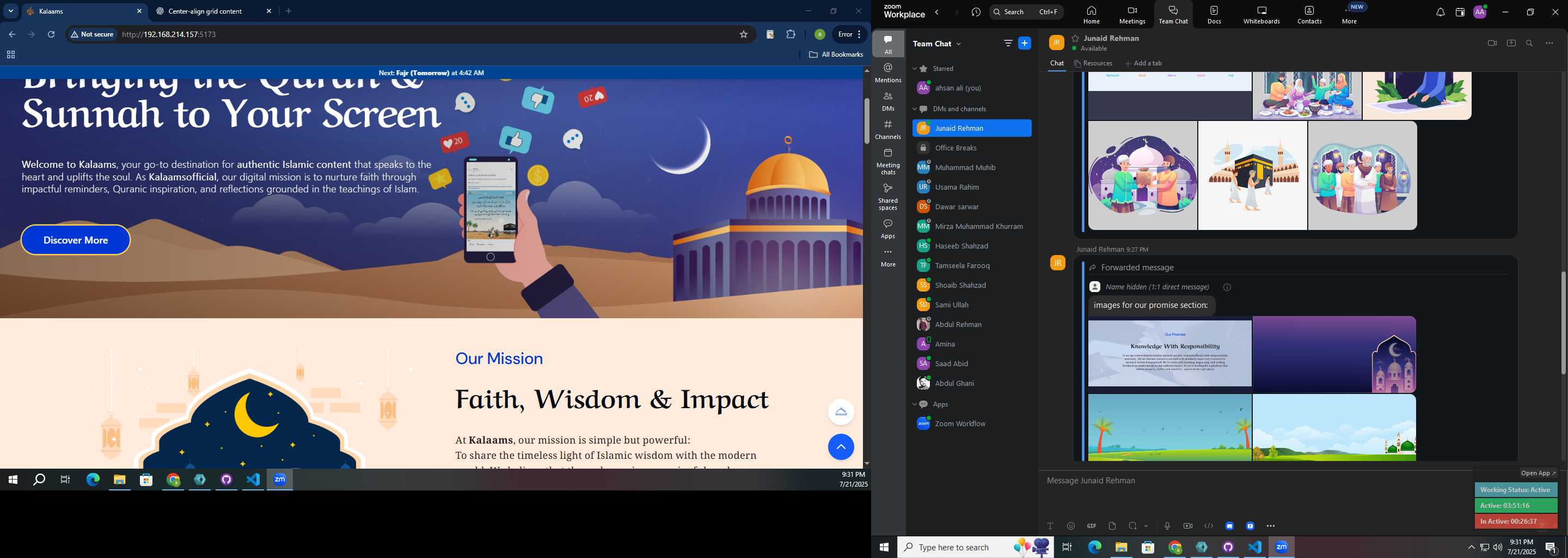This screenshot has width=1568, height=558.
Task: Open emoji picker in message toolbar
Action: point(1071,526)
